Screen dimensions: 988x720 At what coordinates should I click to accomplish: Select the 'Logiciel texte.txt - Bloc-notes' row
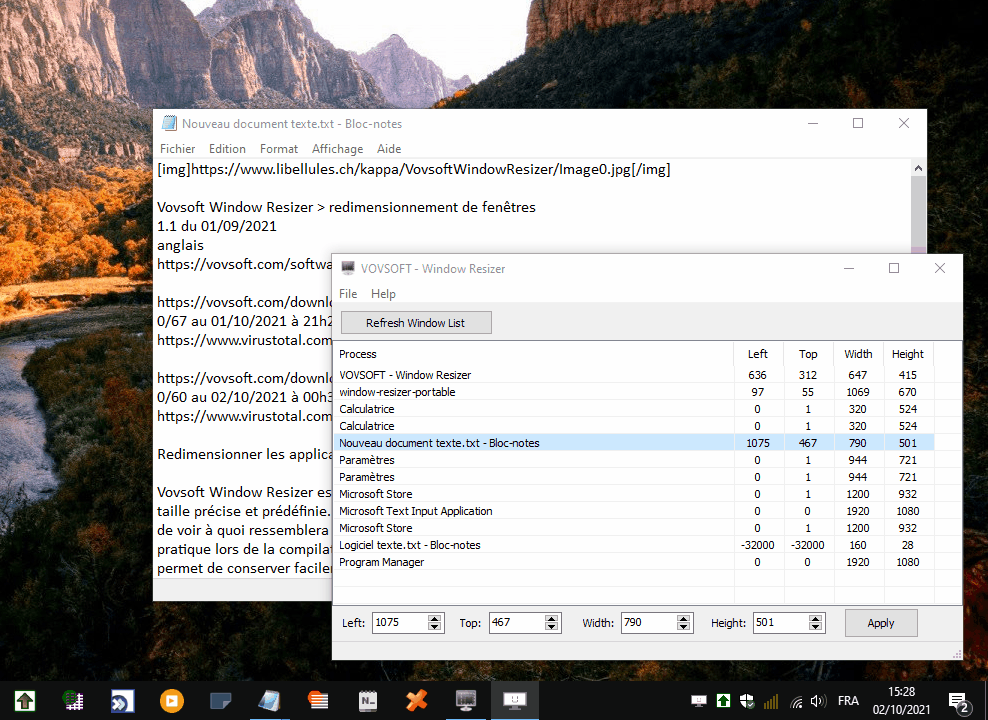pyautogui.click(x=633, y=545)
